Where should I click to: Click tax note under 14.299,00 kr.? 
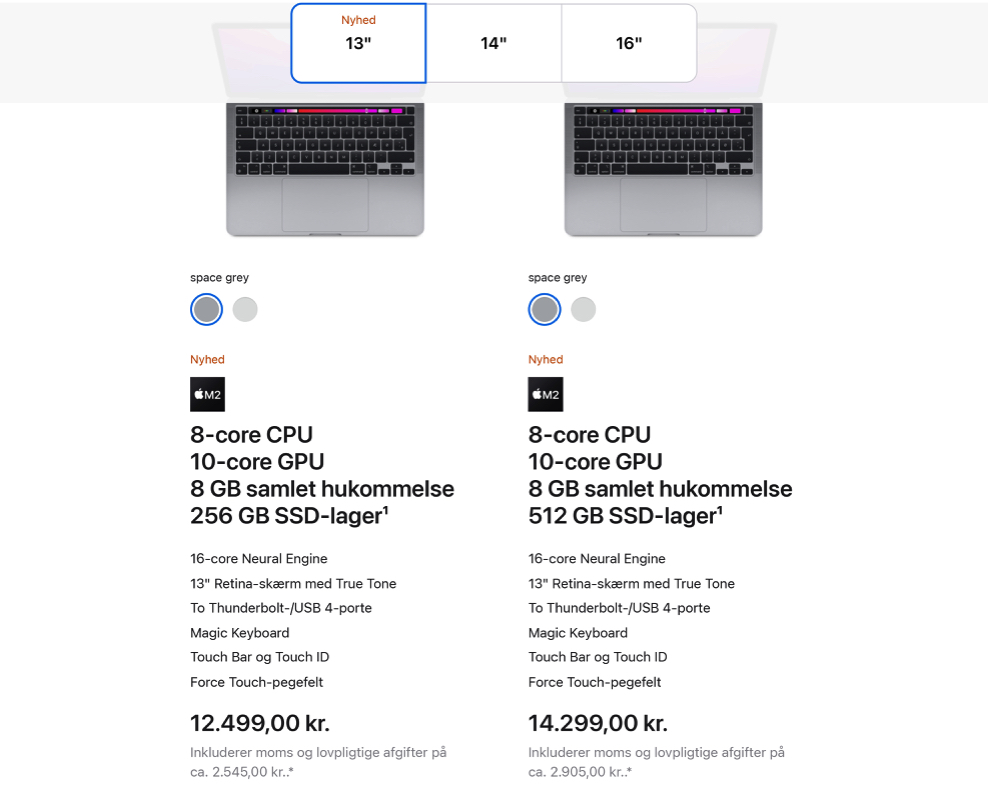tap(657, 762)
